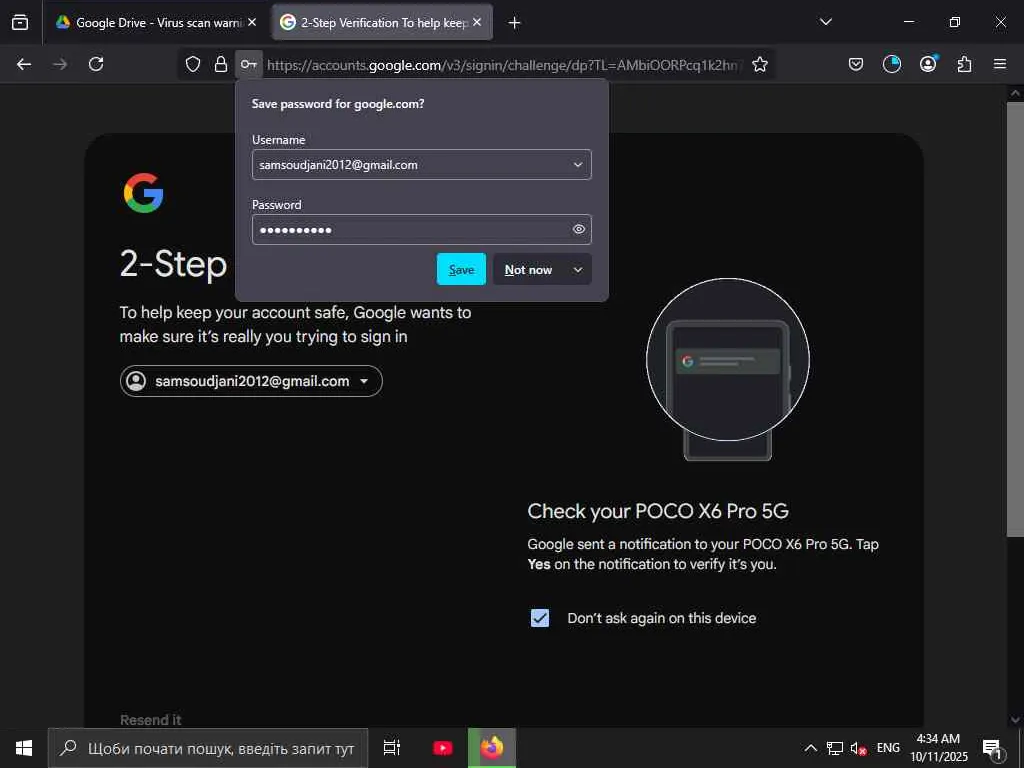Select the 2-Step Verification tab
1024x768 pixels.
click(382, 22)
